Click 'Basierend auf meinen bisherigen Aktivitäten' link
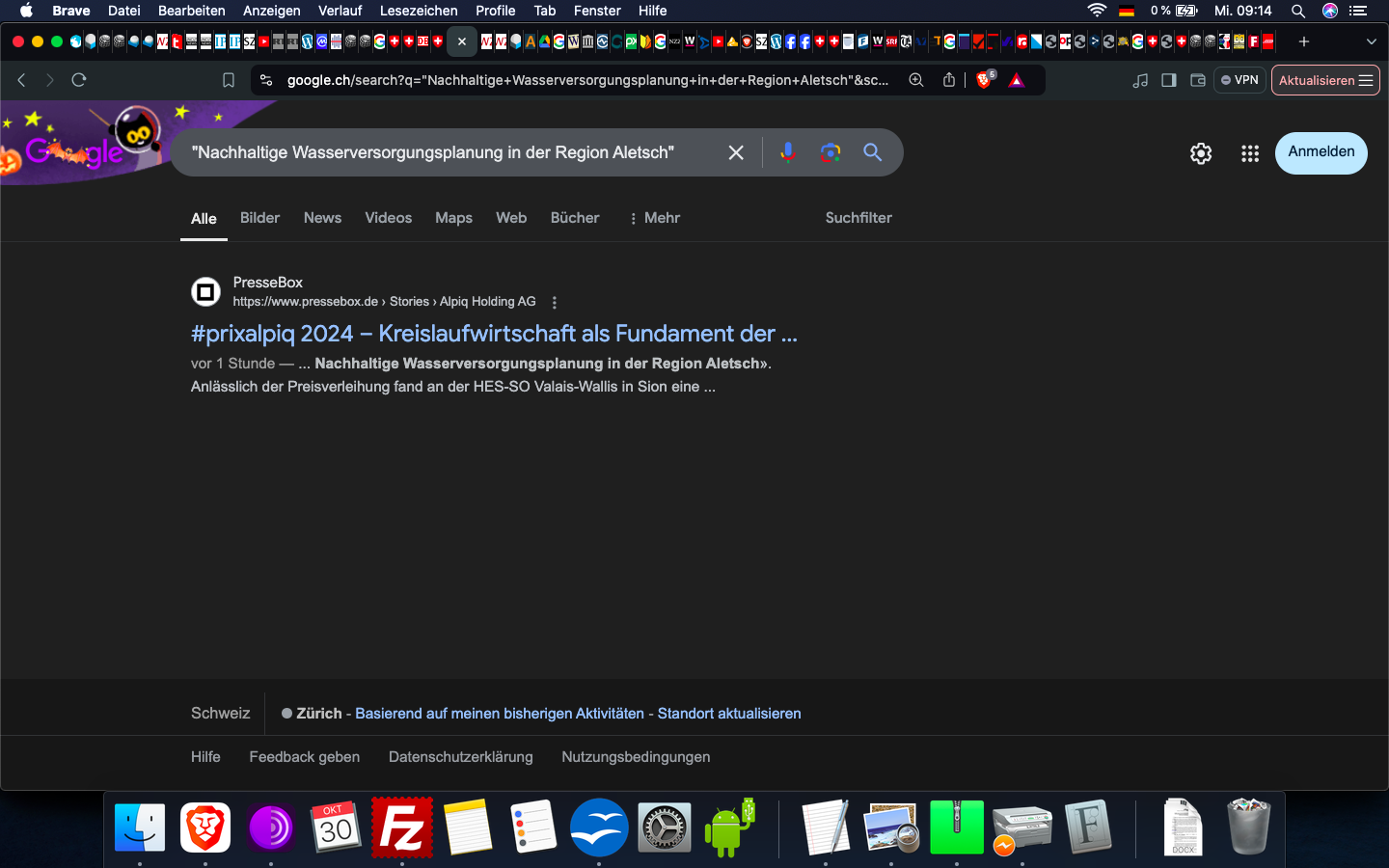The width and height of the screenshot is (1389, 868). point(500,714)
